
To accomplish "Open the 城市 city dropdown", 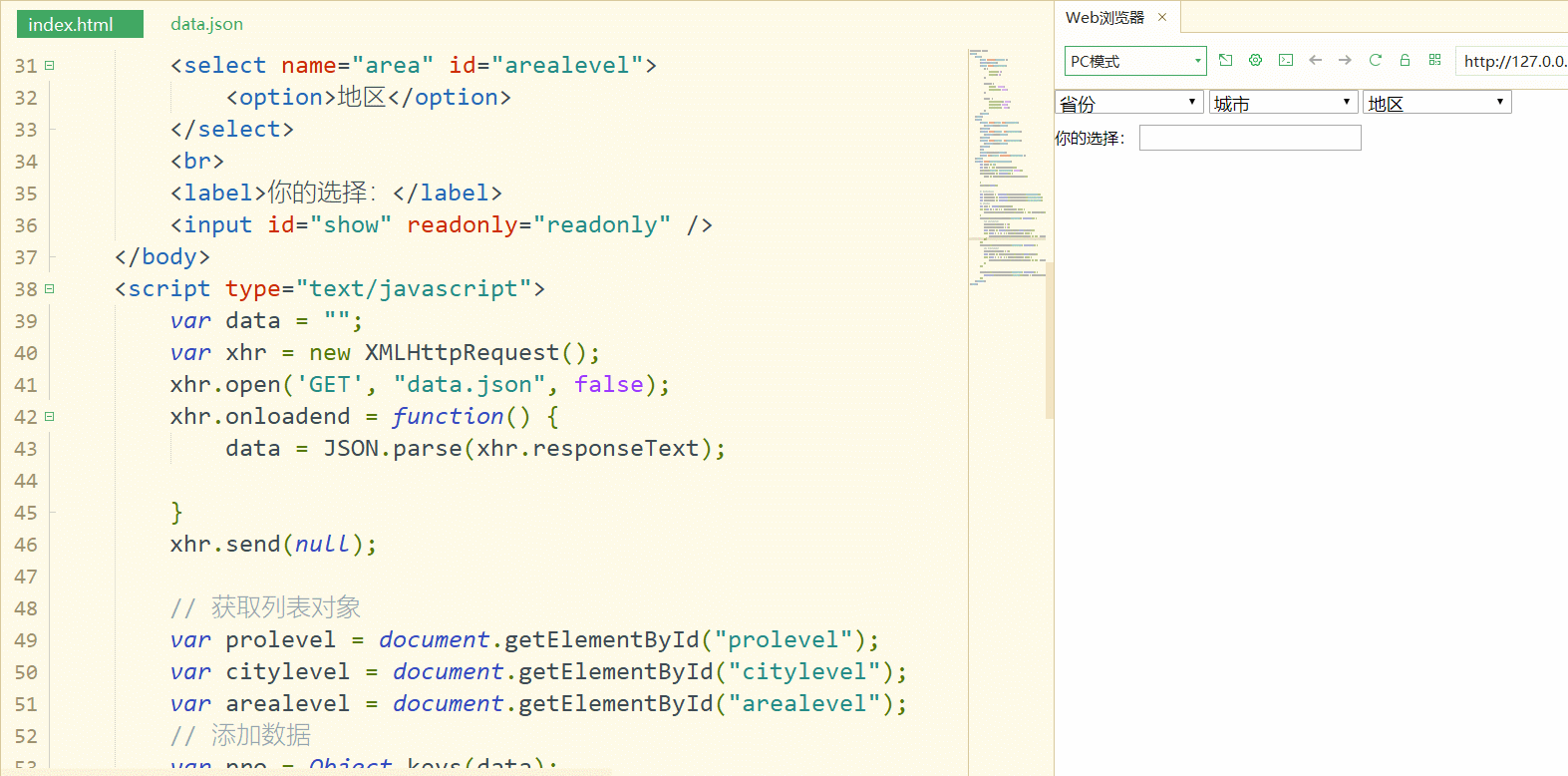I will click(x=1284, y=103).
